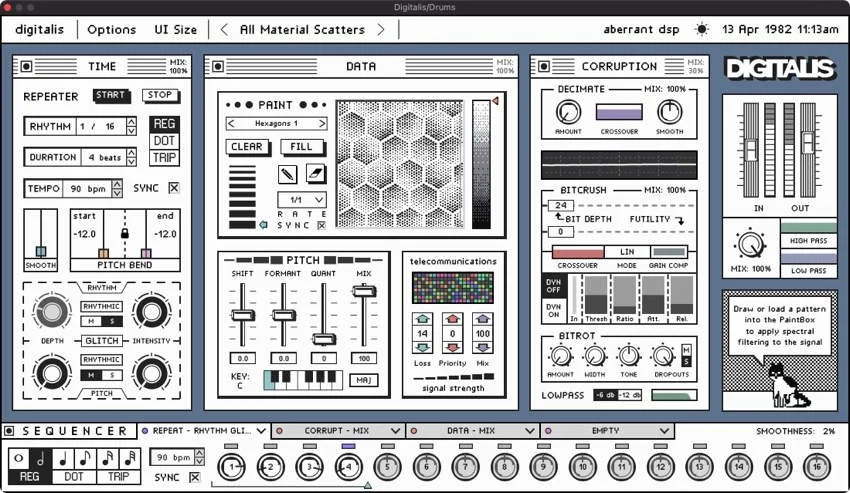
Task: Decrease telecommunications Loss with down arrow
Action: point(422,348)
